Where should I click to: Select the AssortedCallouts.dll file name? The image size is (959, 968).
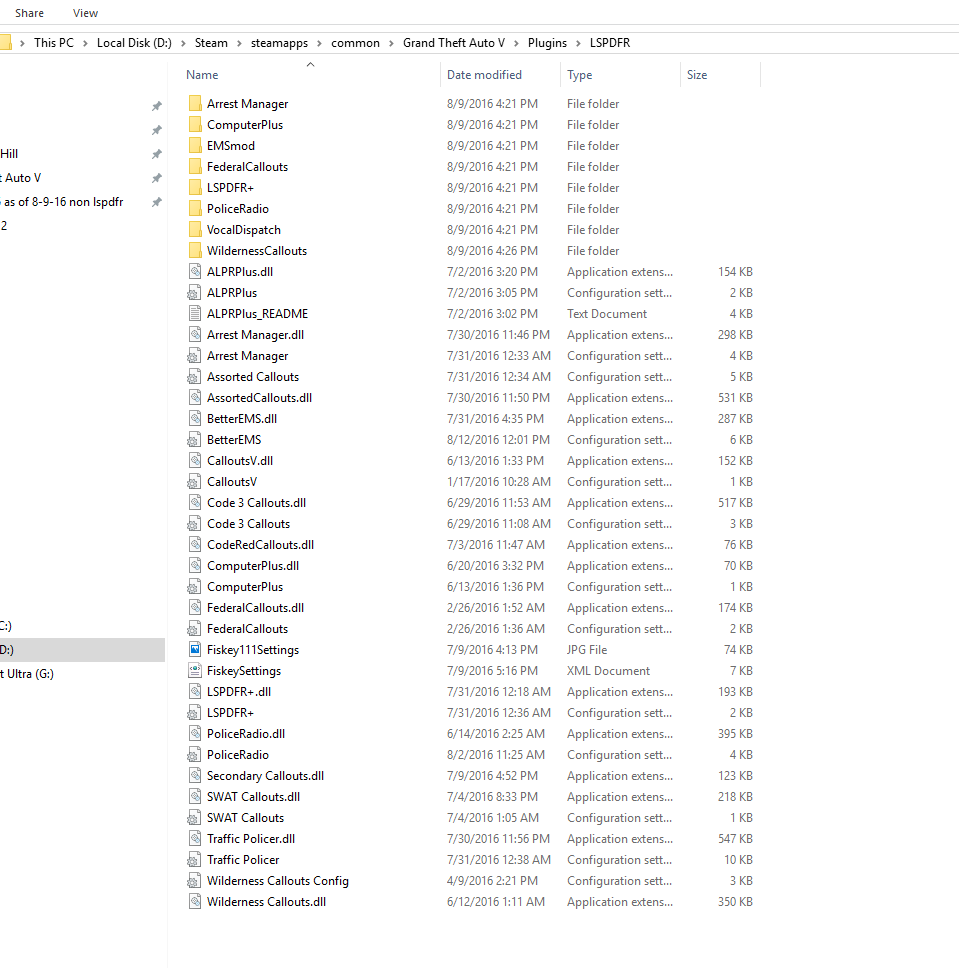(x=259, y=398)
